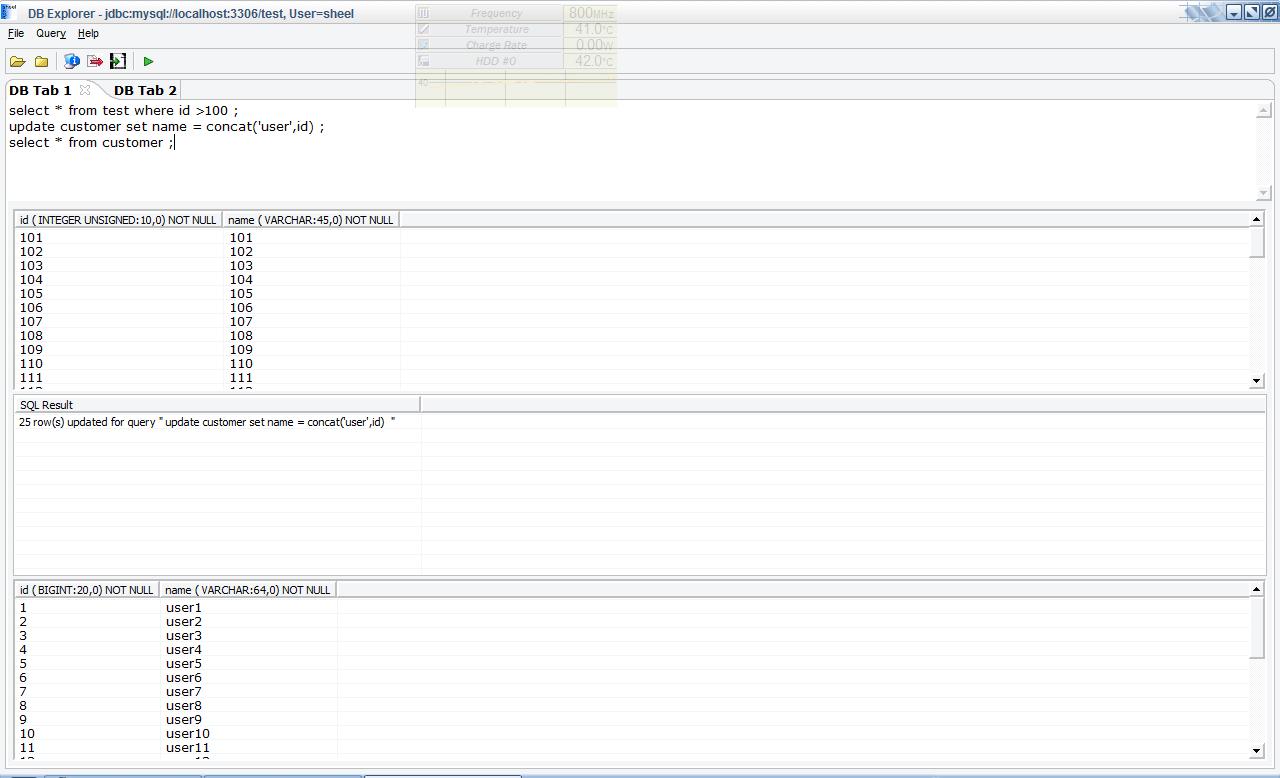Click scroll up arrow of first result table
Screen dimensions: 1280x778
1257,219
